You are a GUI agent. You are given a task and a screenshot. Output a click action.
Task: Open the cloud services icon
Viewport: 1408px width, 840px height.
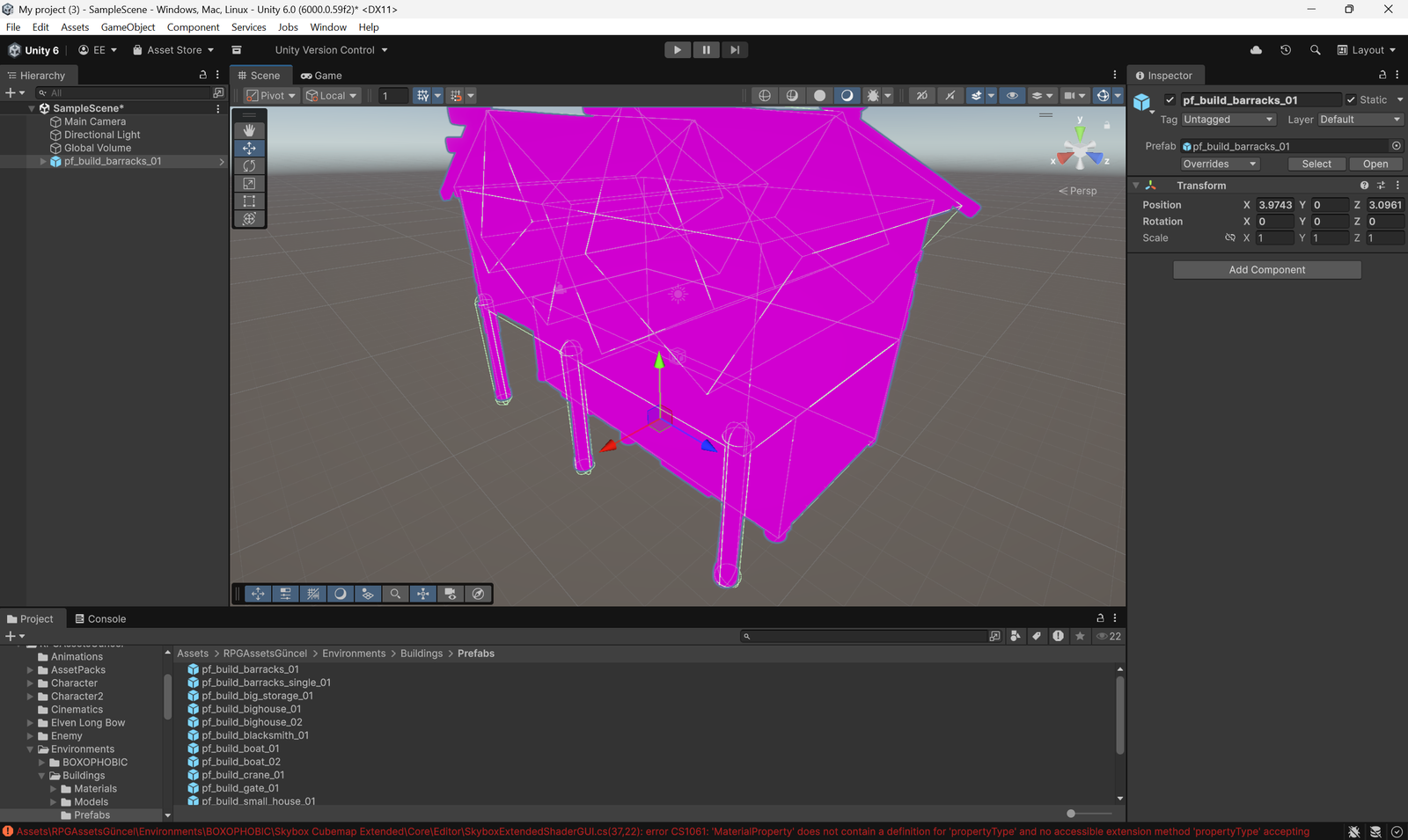click(1256, 50)
